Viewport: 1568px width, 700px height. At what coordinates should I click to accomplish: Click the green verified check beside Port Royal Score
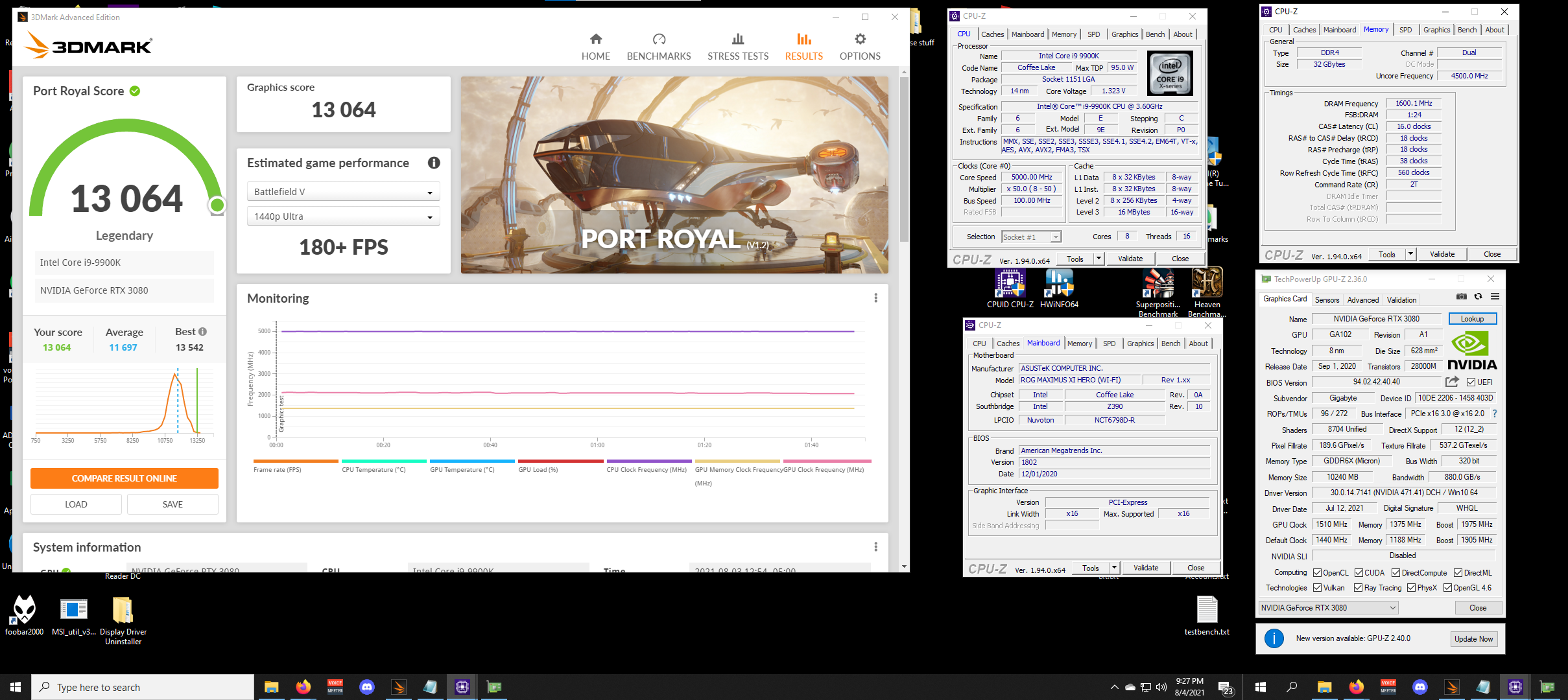tap(135, 91)
